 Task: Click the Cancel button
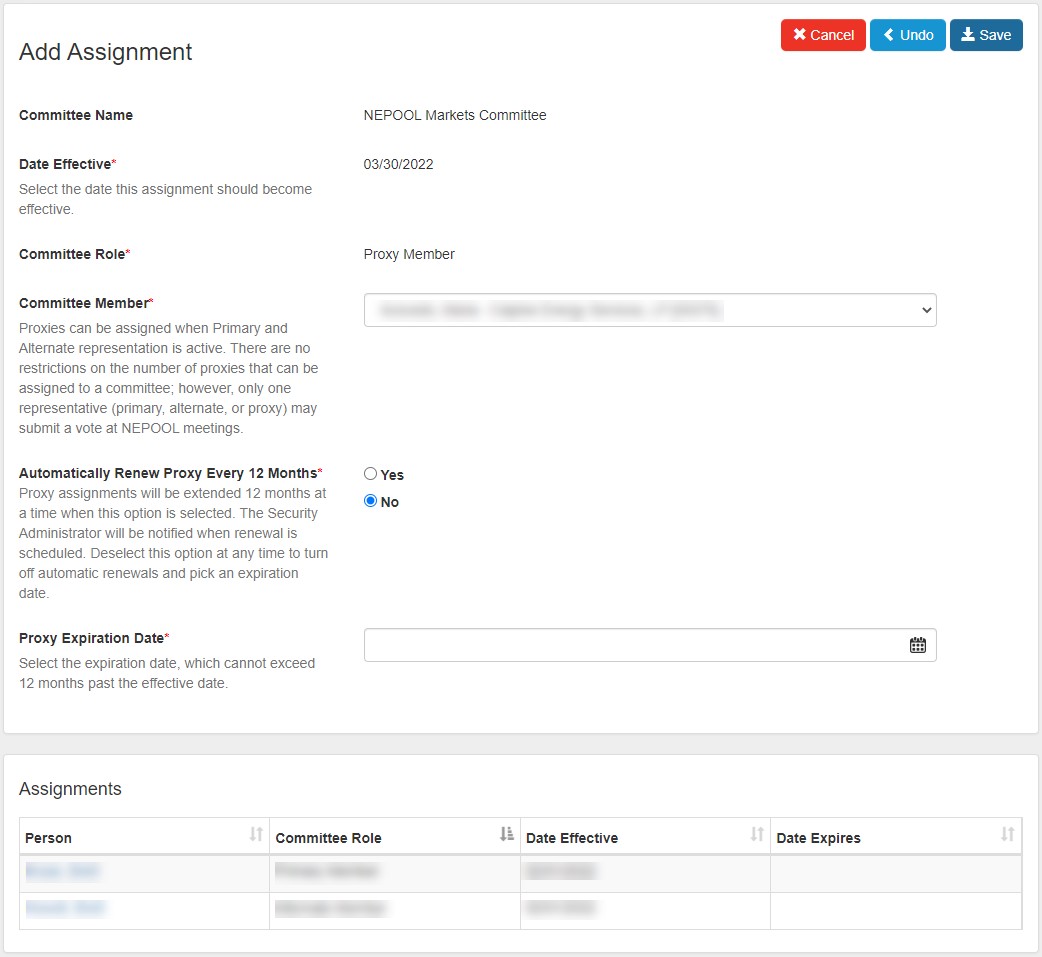[823, 34]
